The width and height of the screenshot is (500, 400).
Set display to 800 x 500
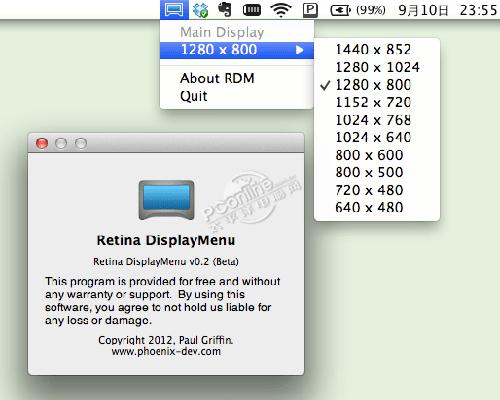point(377,172)
